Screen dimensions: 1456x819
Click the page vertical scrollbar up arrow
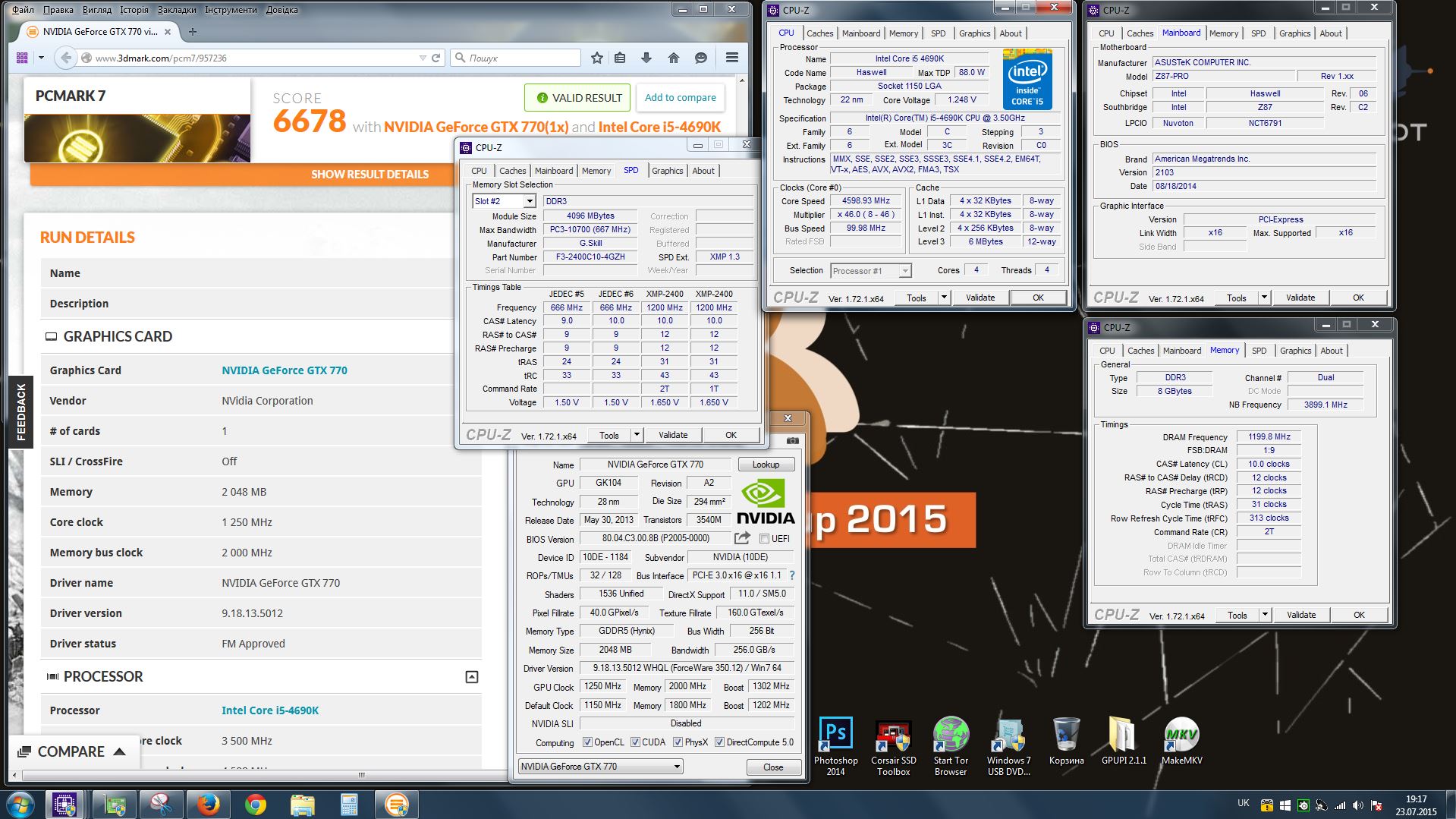742,80
